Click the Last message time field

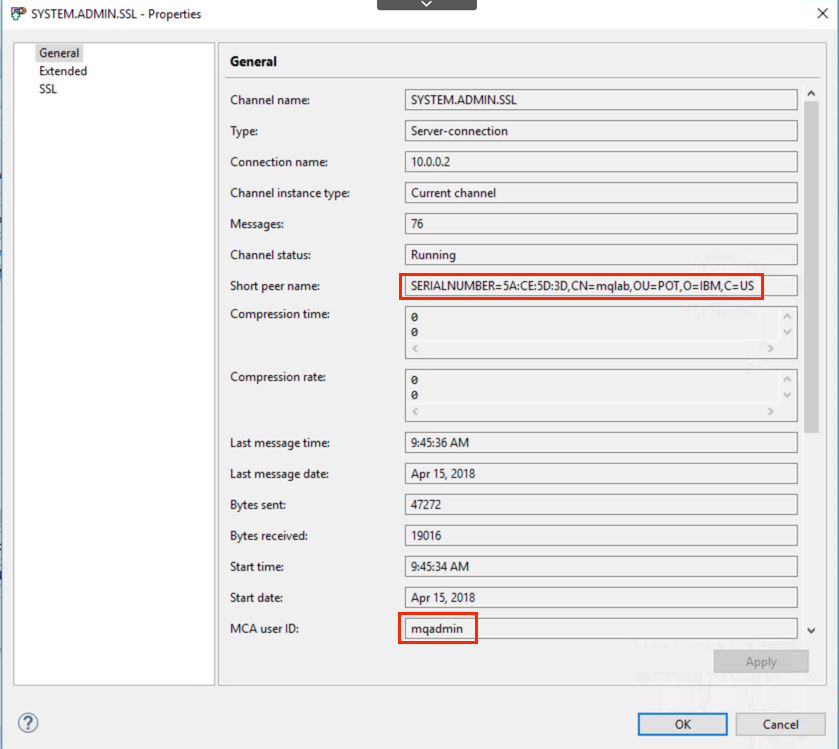601,442
